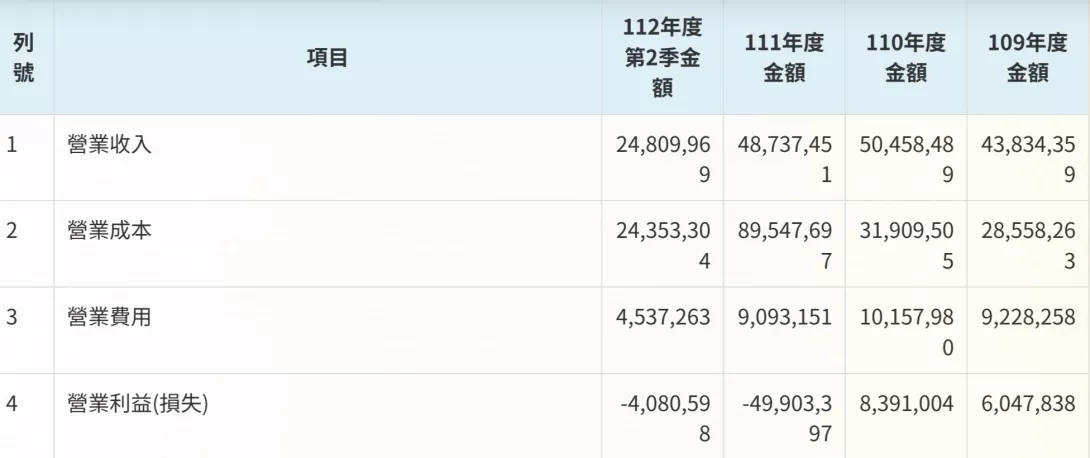1090x458 pixels.
Task: Select the -49,903,397 operating loss cell
Action: 784,416
